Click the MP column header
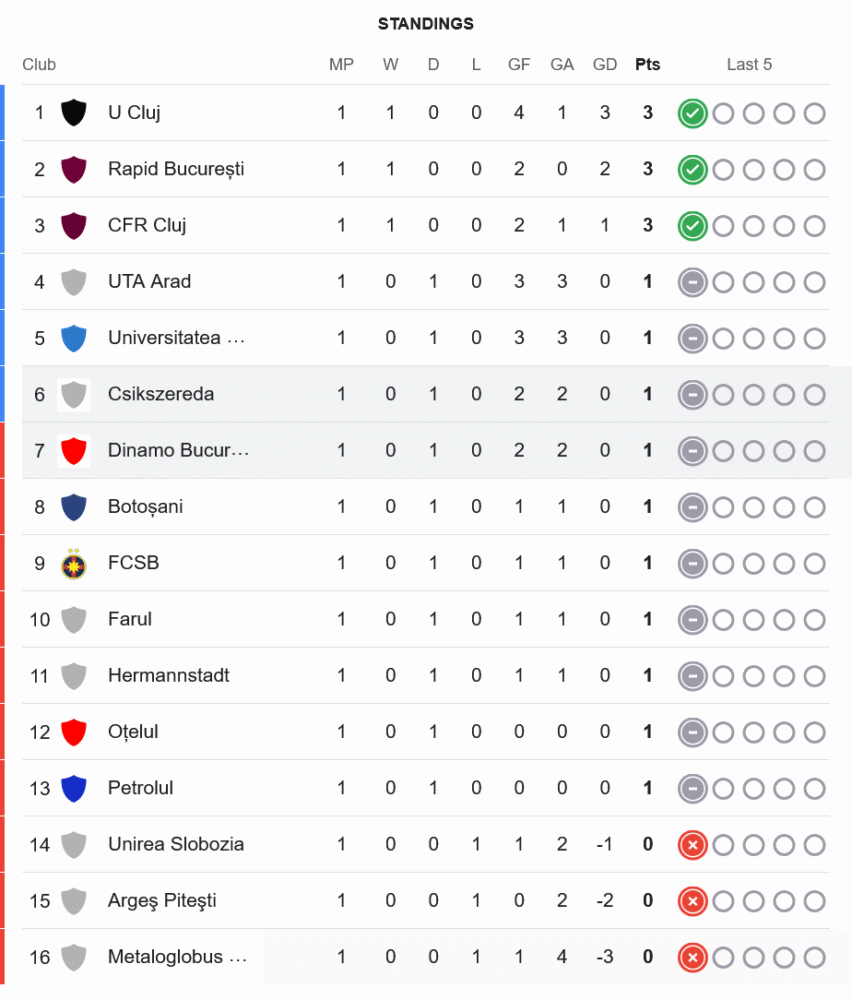This screenshot has height=1000, width=852. click(341, 65)
